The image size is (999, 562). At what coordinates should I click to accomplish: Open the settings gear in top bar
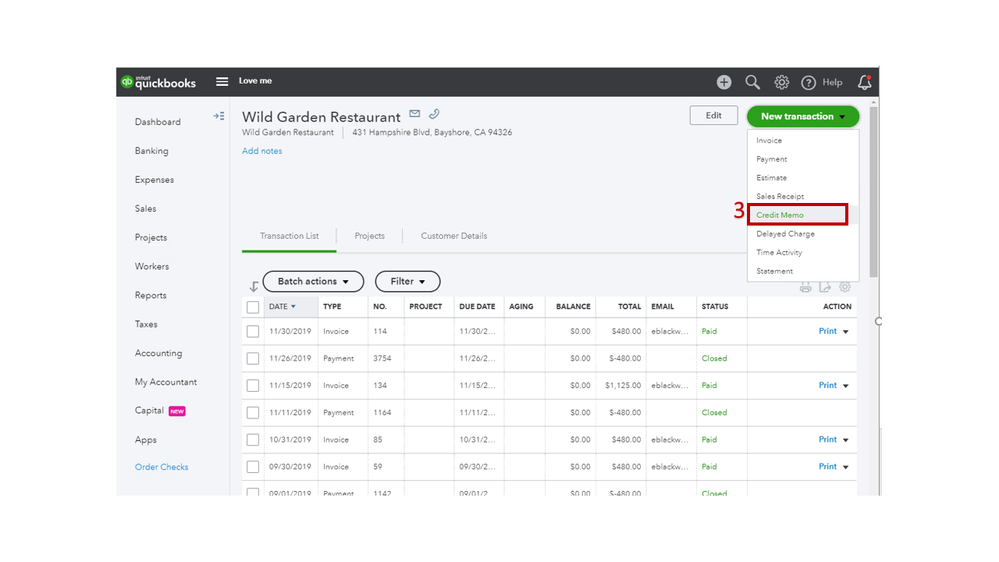[x=781, y=82]
